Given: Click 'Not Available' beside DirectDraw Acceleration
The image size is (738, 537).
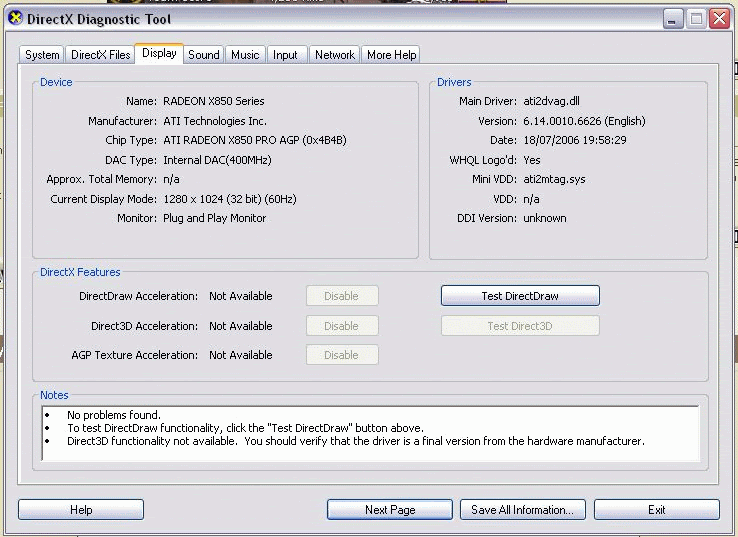Looking at the screenshot, I should [x=241, y=296].
